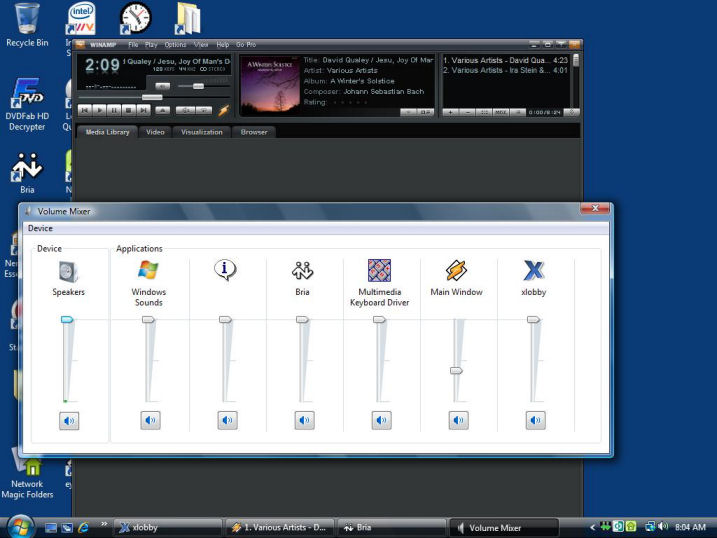Open Winamp Help menu
This screenshot has width=717, height=538.
pos(223,44)
